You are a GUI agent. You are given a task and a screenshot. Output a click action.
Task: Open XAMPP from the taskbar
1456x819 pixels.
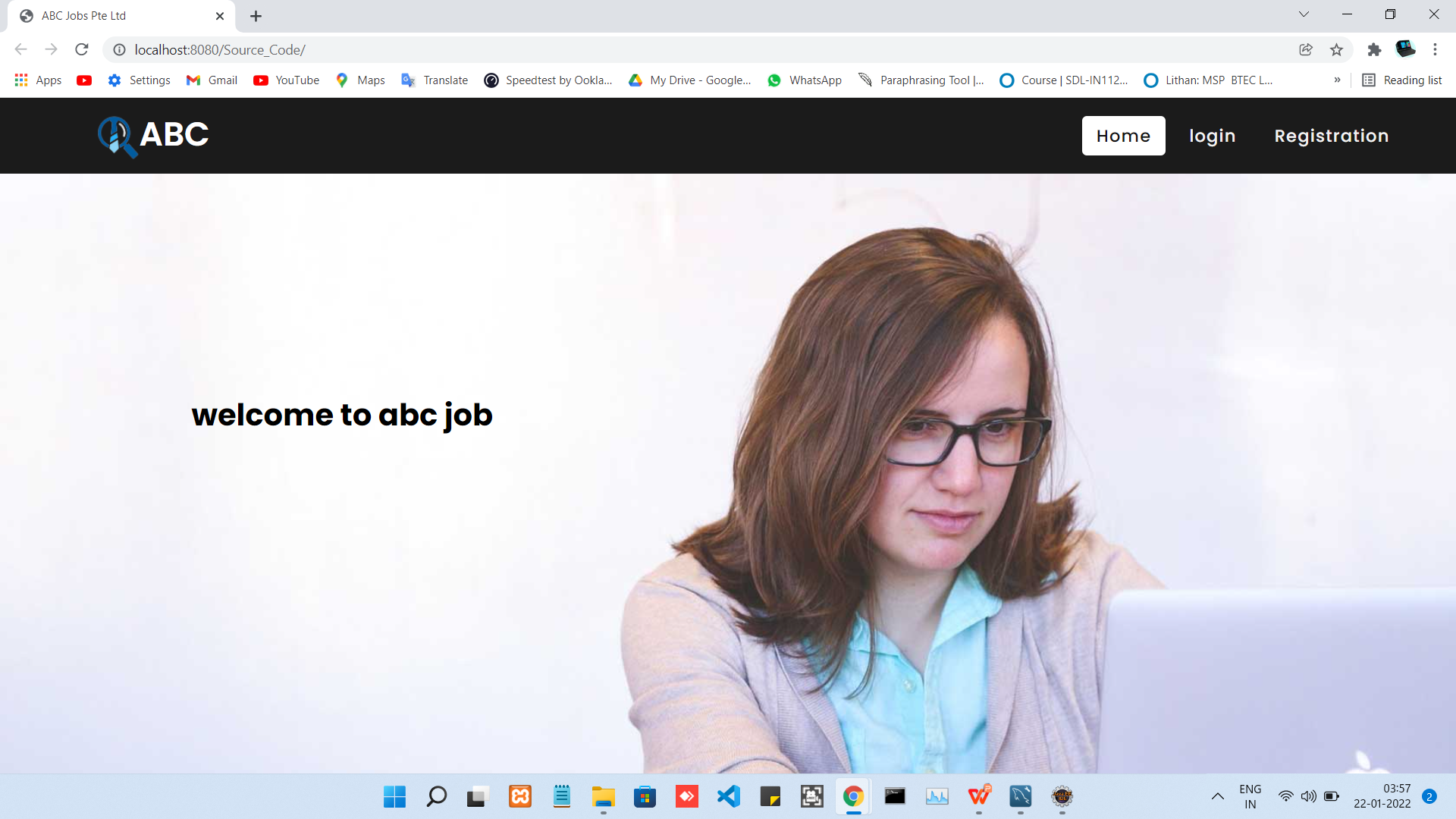tap(520, 796)
